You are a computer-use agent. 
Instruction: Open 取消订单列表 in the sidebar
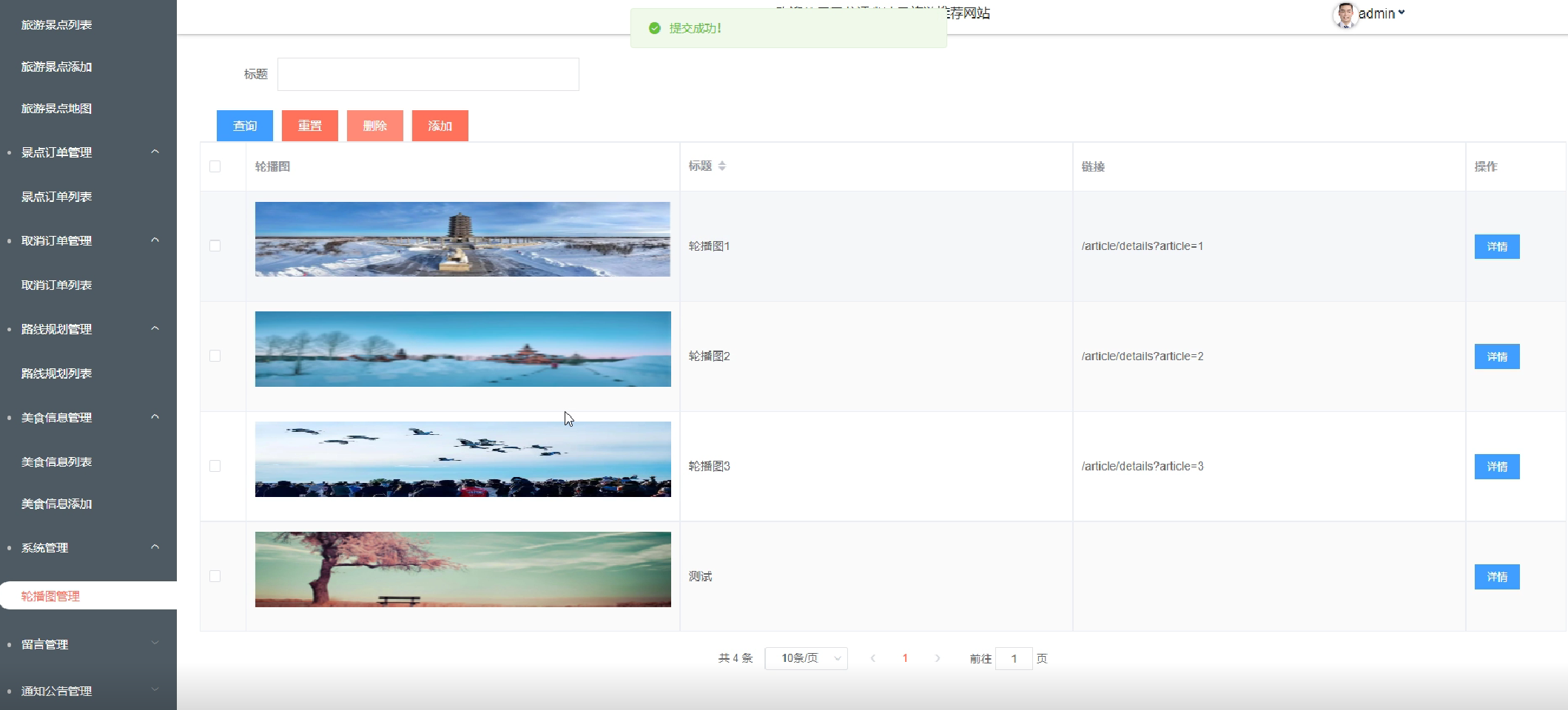click(58, 284)
